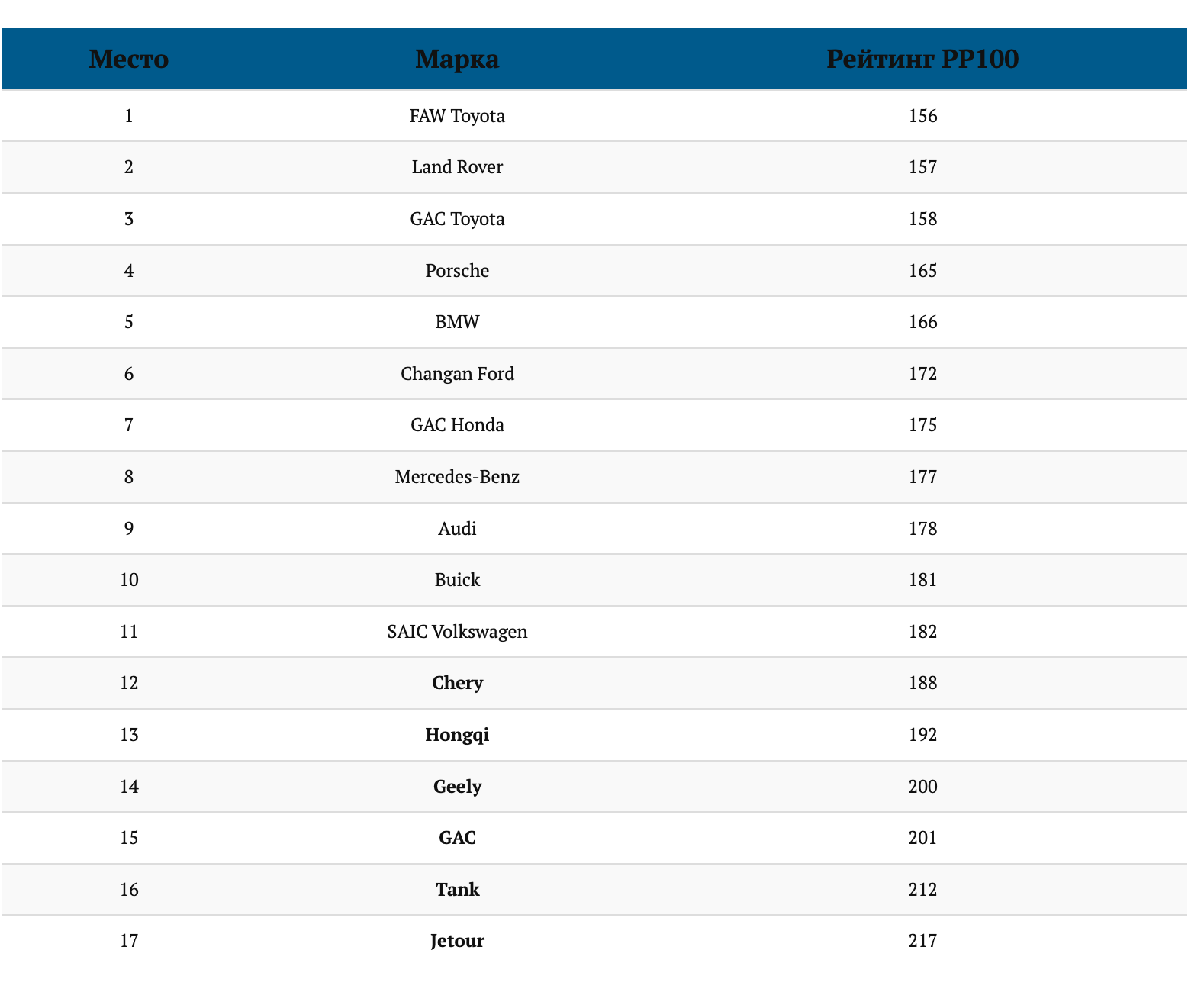The width and height of the screenshot is (1204, 992).
Task: Select the bold Hongqi brand cell
Action: click(x=457, y=735)
